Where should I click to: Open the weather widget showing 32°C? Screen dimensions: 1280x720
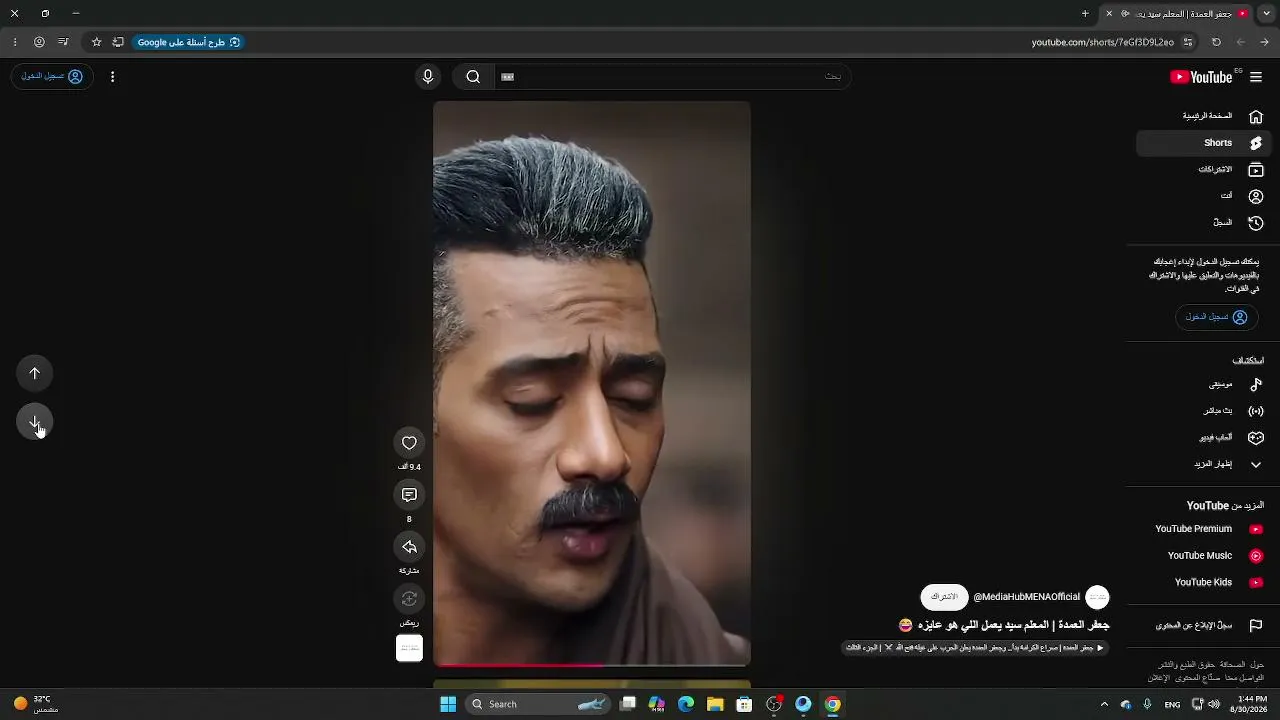(36, 704)
